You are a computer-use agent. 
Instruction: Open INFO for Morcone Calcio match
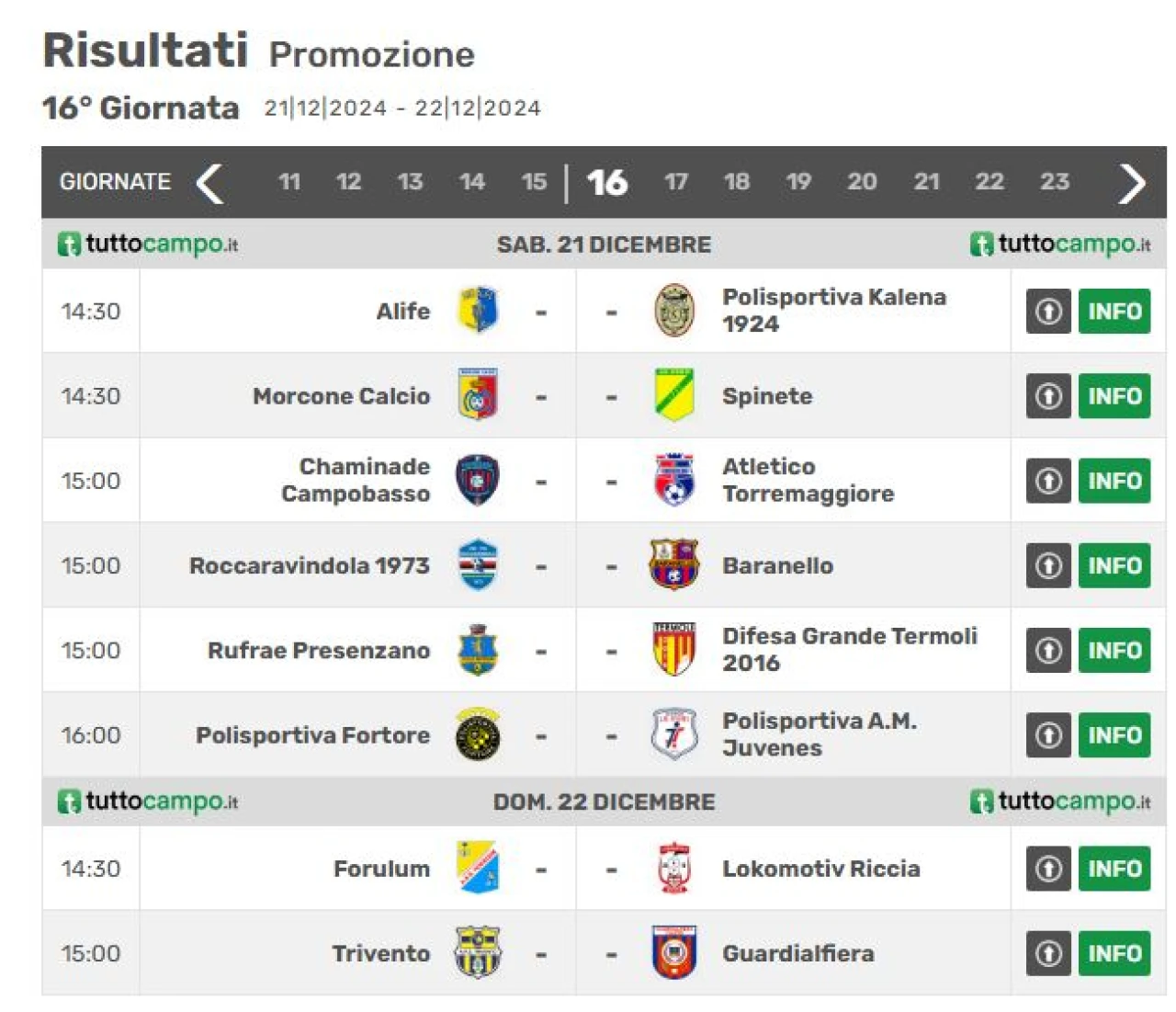tap(1114, 396)
